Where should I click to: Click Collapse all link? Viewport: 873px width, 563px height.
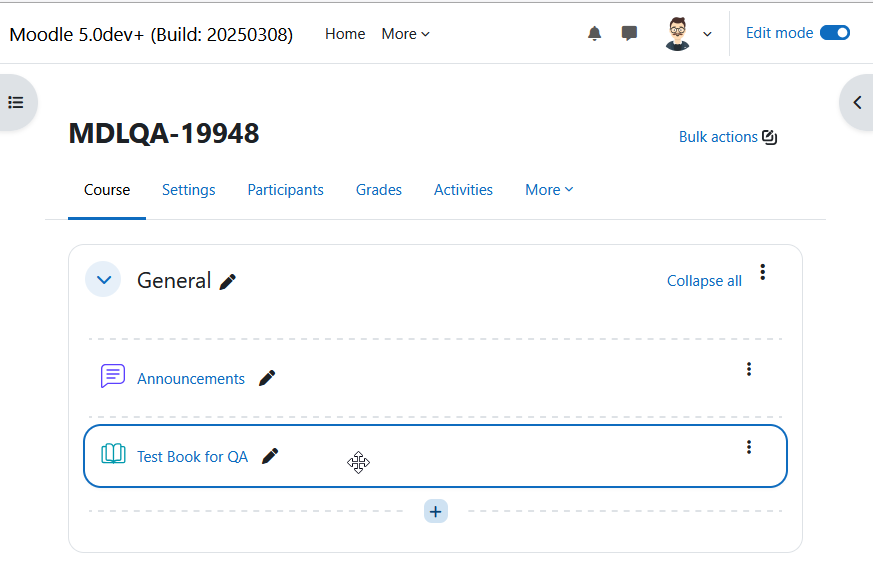point(704,281)
